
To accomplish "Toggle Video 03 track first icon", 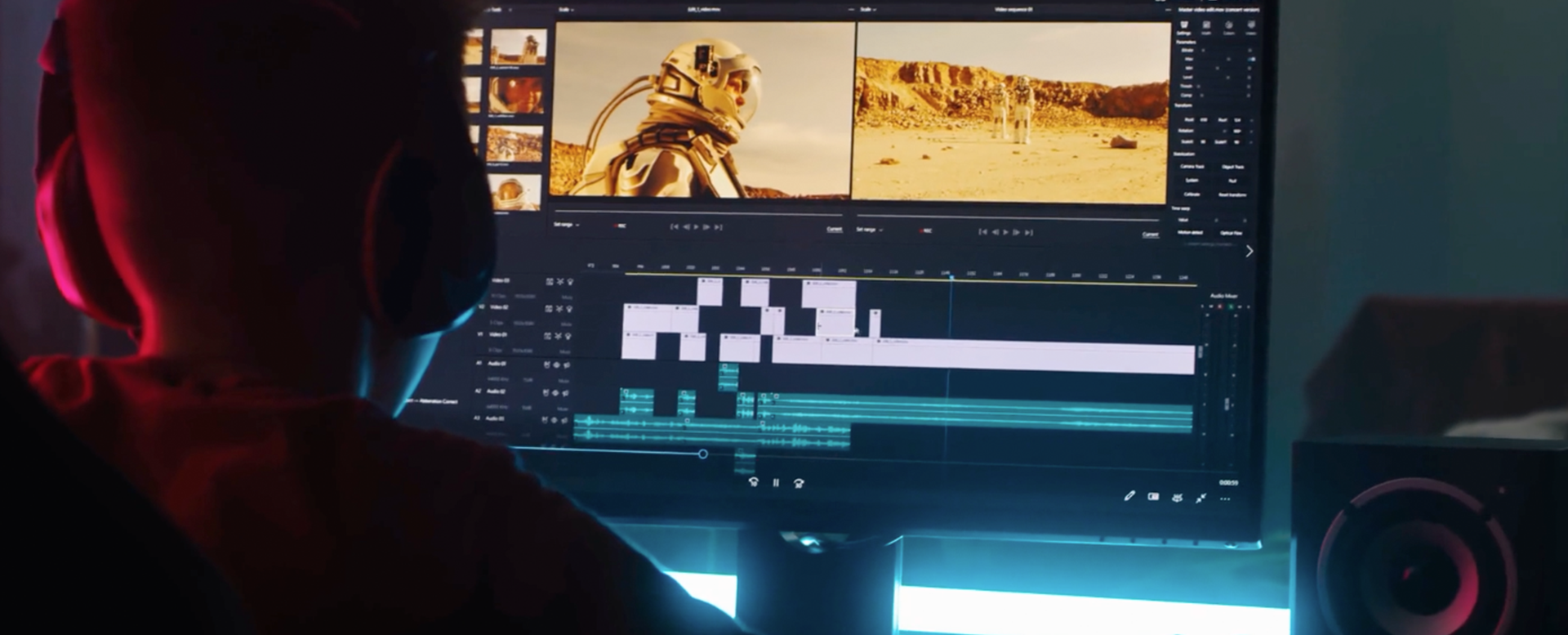I will pyautogui.click(x=550, y=281).
